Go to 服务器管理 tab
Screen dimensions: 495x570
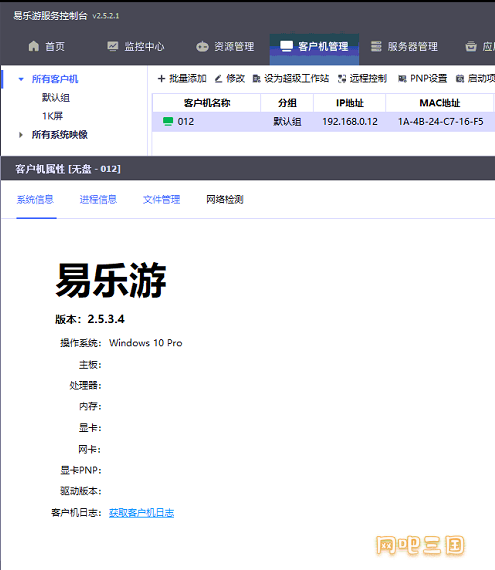pyautogui.click(x=404, y=47)
